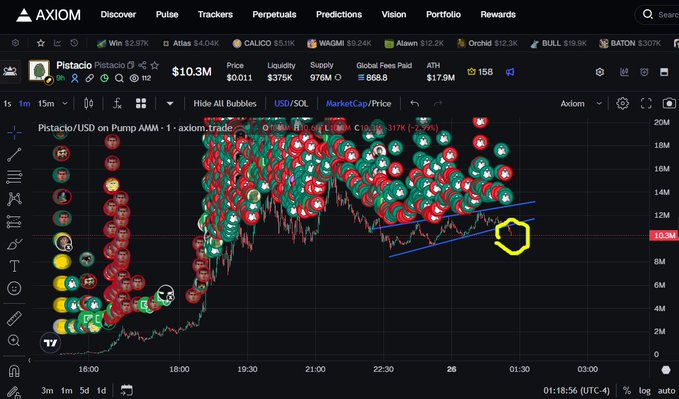679x399 pixels.
Task: Open the green pie chart holders icon
Action: (104, 78)
